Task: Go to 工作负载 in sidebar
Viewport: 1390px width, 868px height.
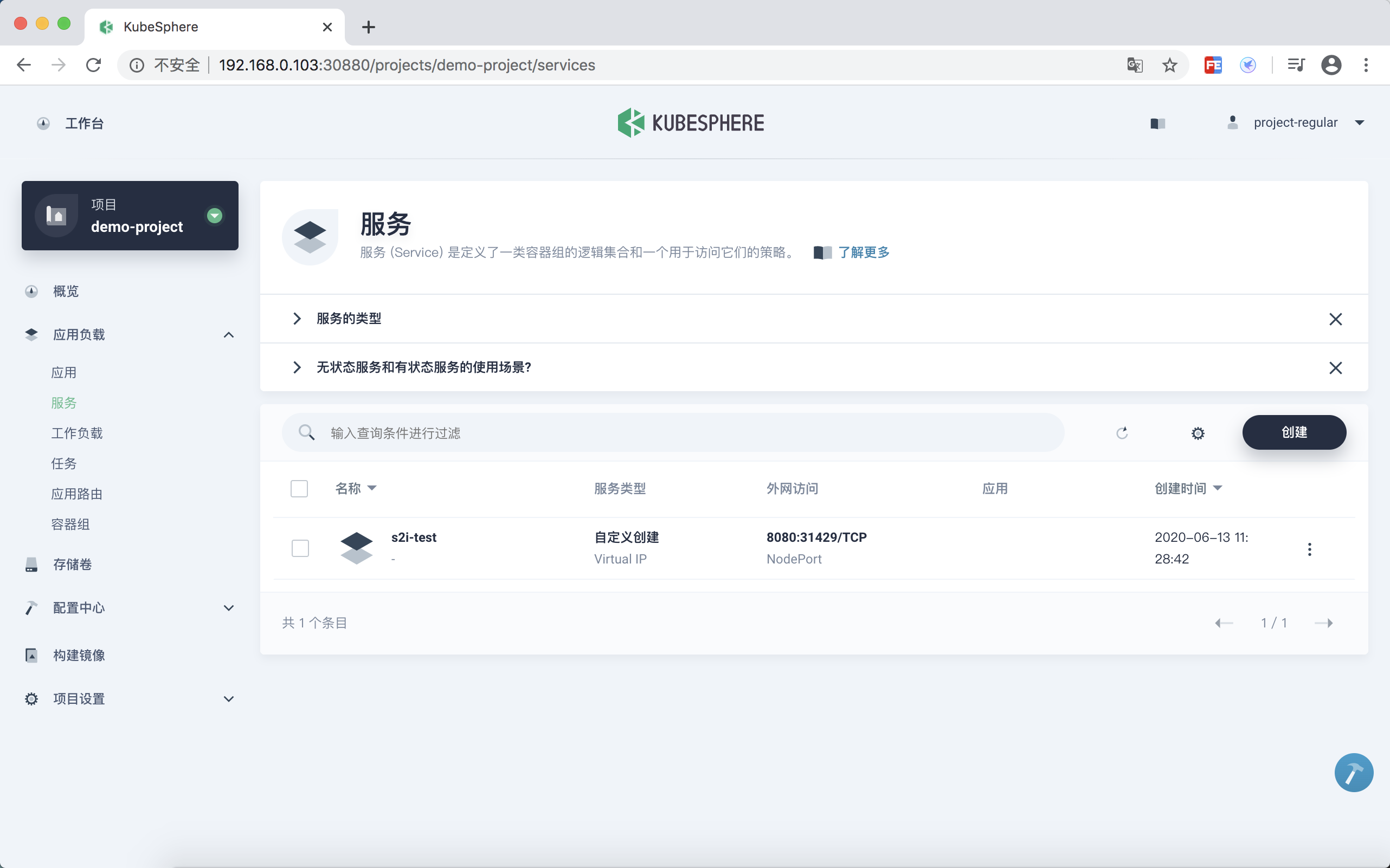Action: 77,433
